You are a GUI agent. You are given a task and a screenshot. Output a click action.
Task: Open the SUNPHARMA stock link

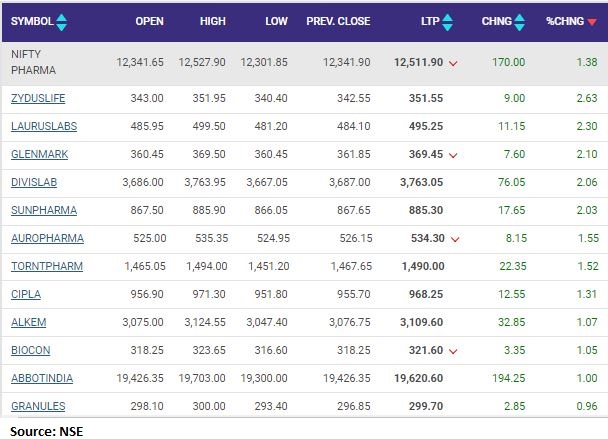pos(44,210)
